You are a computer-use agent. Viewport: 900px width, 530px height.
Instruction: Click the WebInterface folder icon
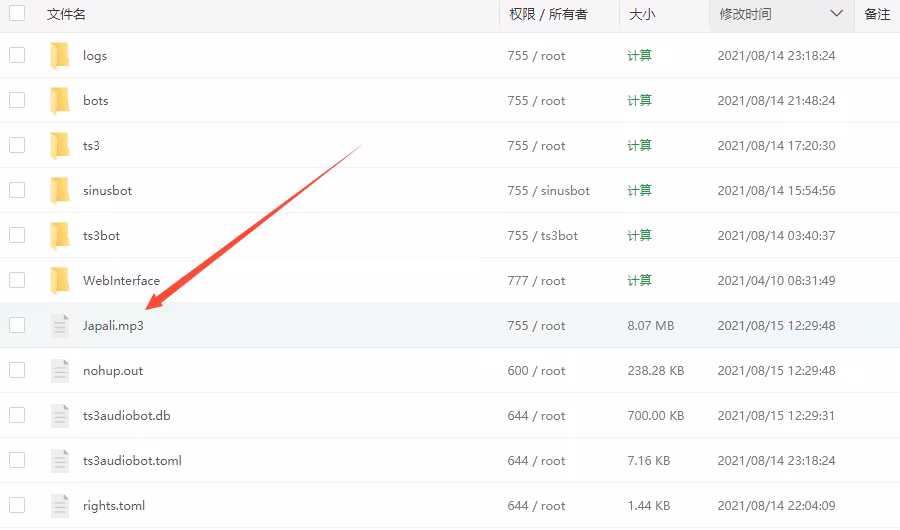point(60,280)
